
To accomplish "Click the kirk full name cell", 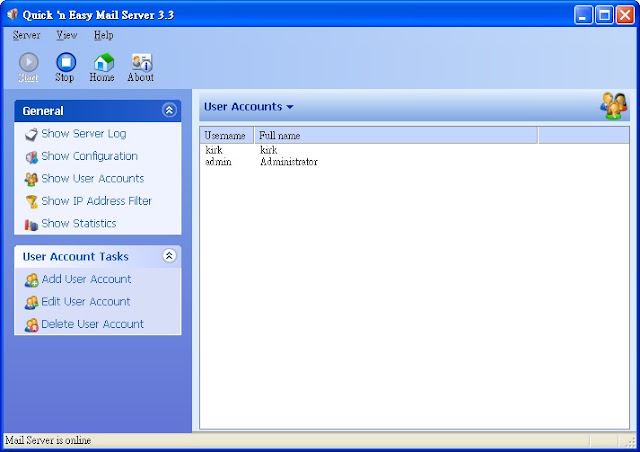I will pyautogui.click(x=269, y=150).
